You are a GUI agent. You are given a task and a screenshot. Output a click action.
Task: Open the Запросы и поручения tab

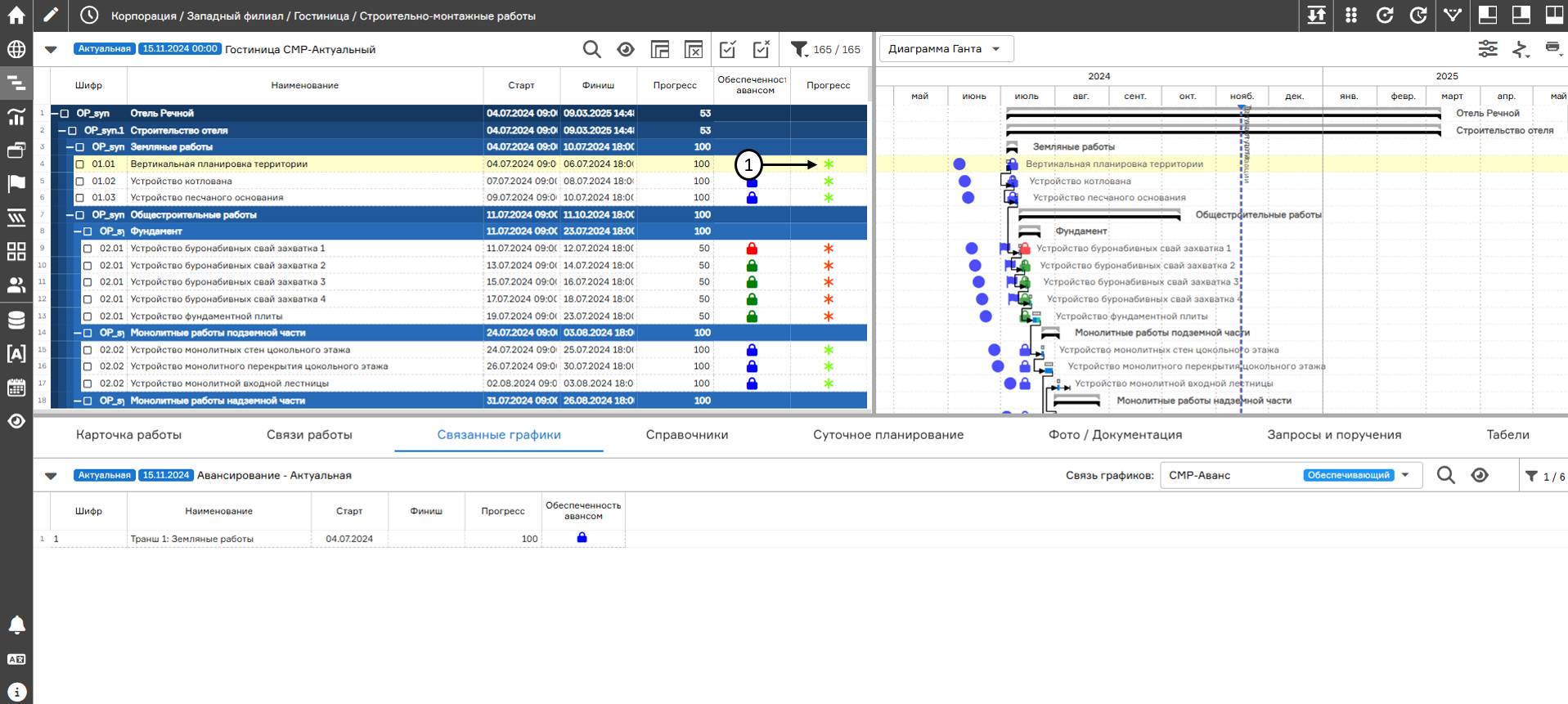[1334, 435]
